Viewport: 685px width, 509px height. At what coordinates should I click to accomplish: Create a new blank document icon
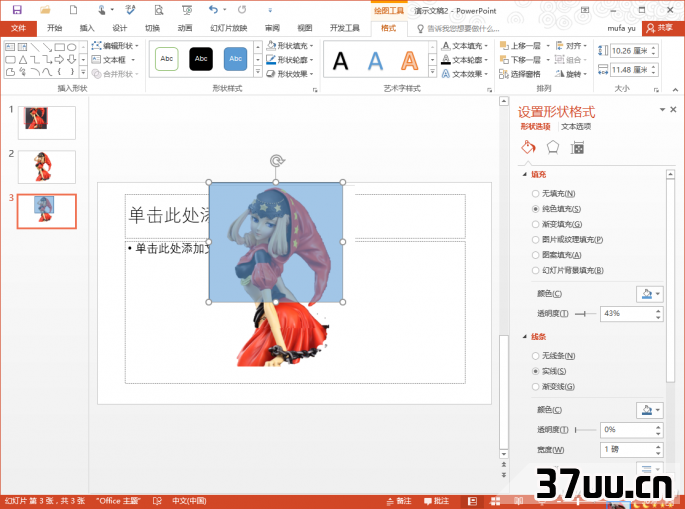coord(73,10)
